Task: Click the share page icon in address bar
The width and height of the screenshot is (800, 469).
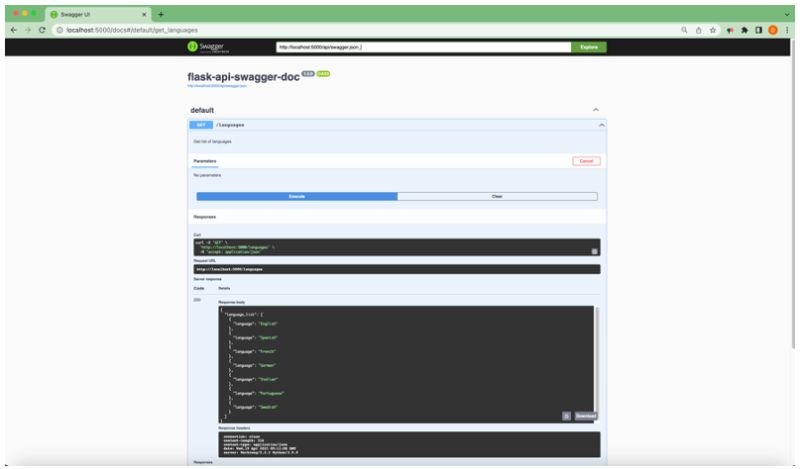Action: click(698, 30)
